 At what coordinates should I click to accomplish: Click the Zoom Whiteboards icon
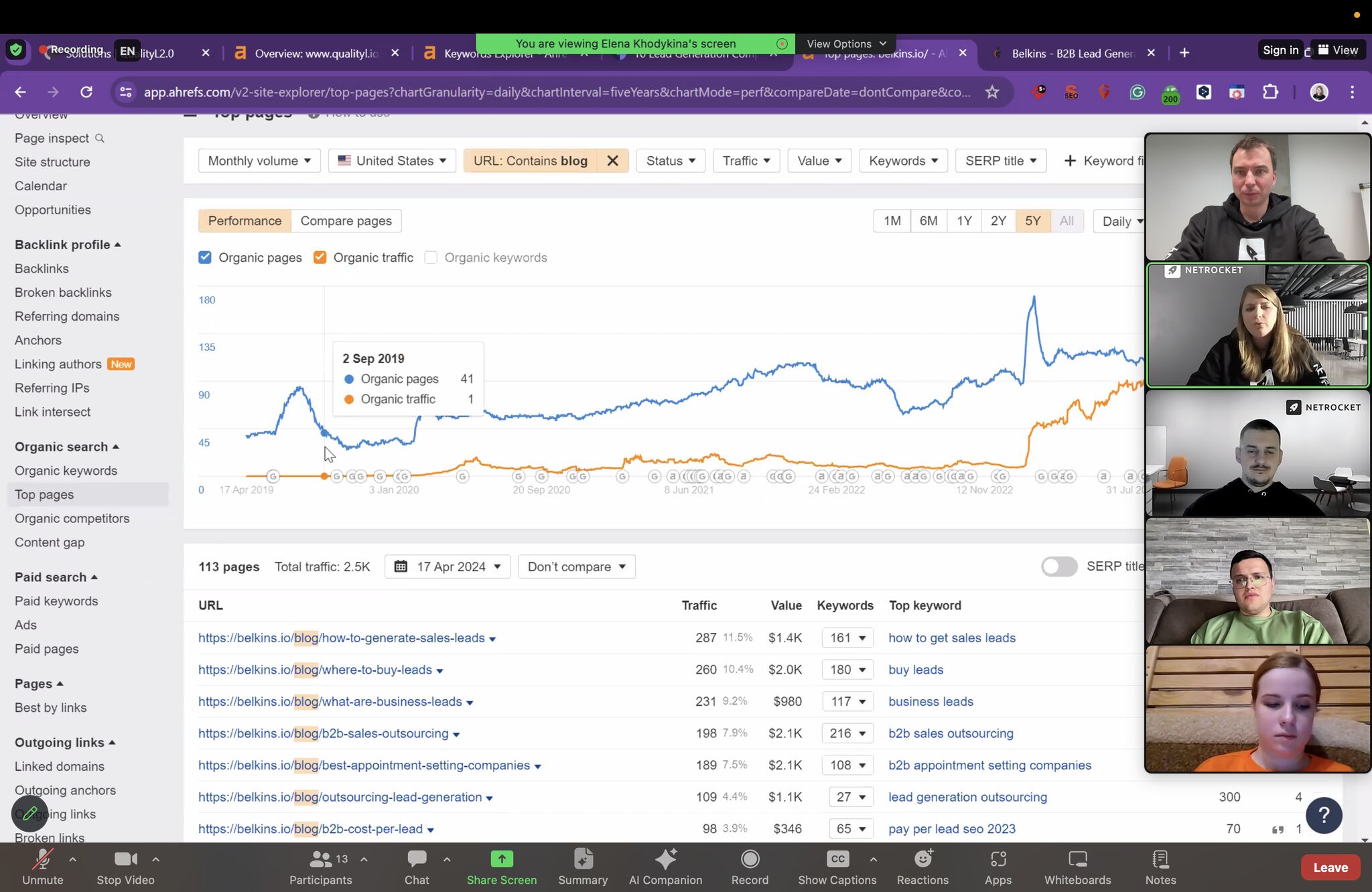click(1077, 859)
